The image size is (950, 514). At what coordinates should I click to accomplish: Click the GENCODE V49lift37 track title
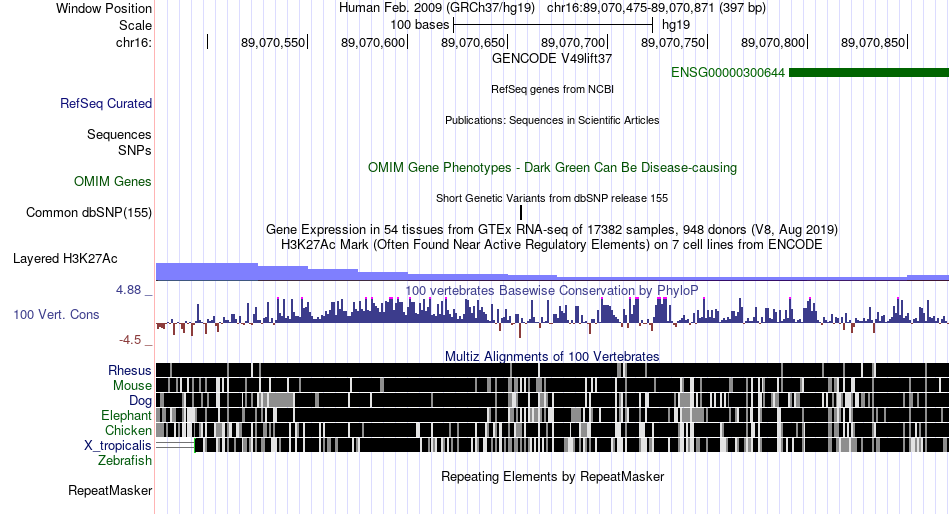[552, 59]
